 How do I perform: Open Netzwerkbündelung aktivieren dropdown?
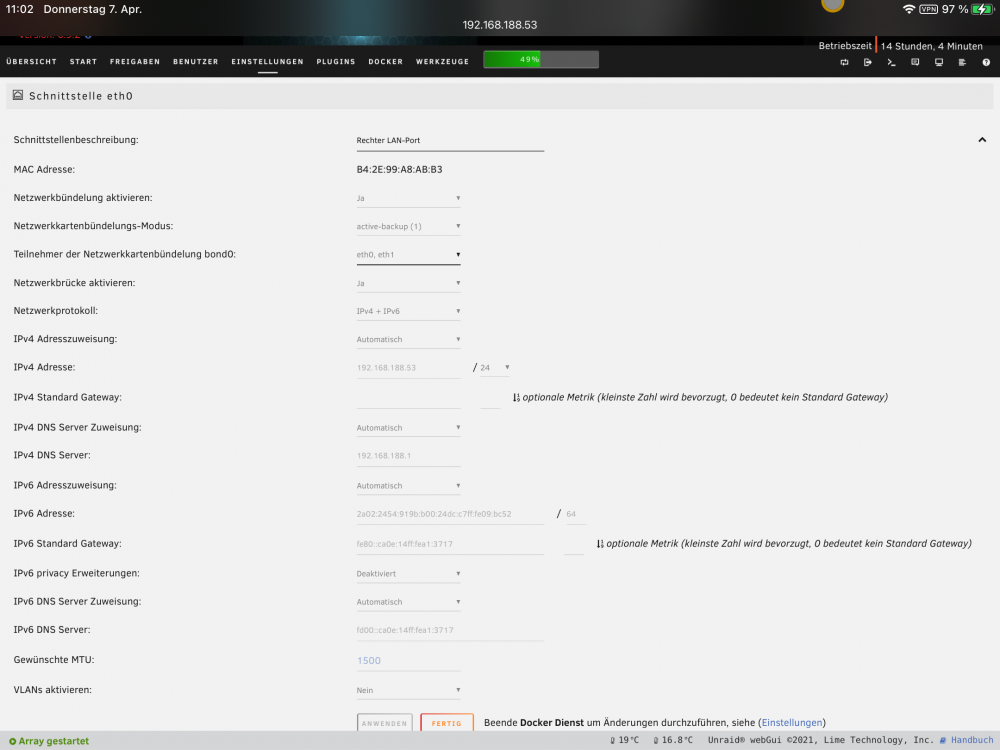pos(408,198)
